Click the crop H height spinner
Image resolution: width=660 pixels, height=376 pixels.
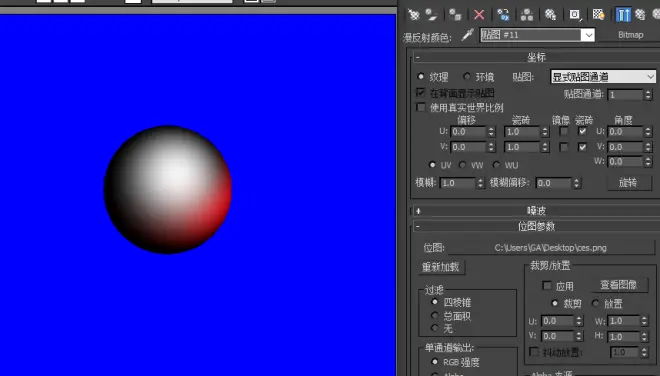coord(644,336)
